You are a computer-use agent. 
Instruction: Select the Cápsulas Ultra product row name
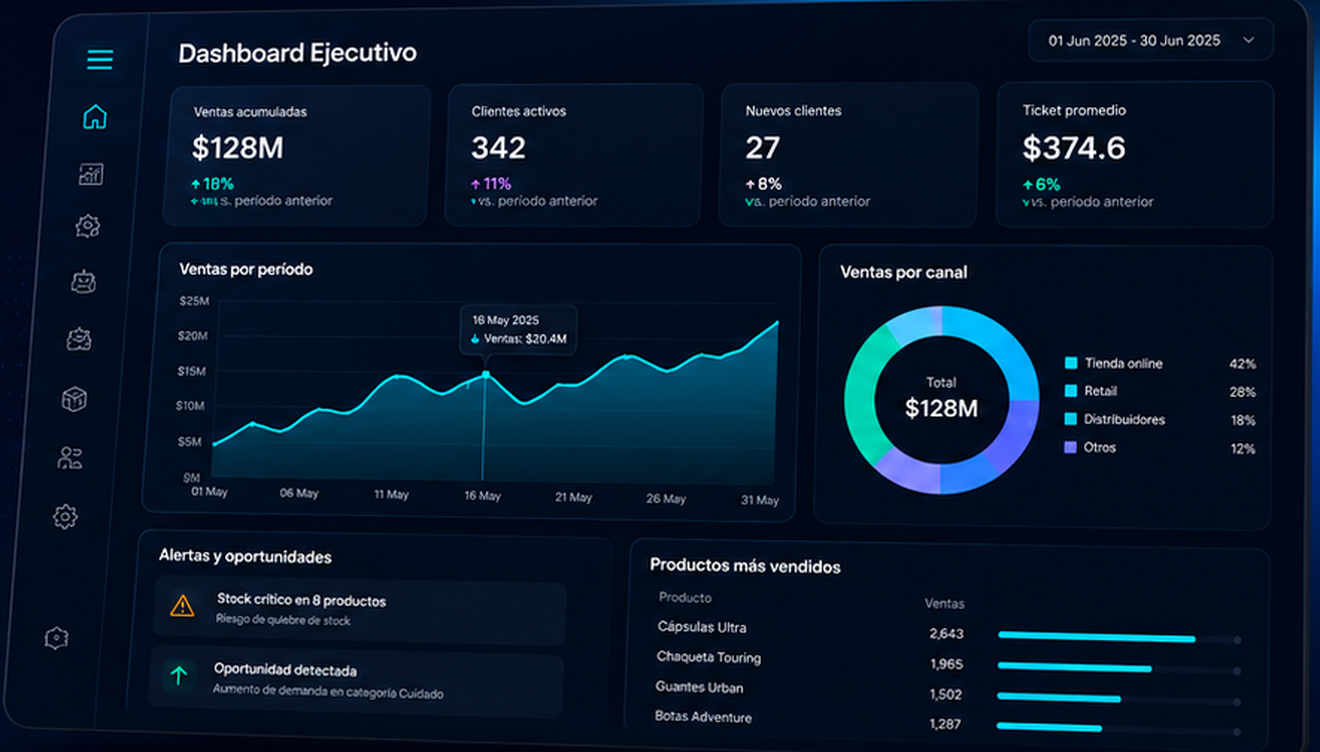pos(702,627)
